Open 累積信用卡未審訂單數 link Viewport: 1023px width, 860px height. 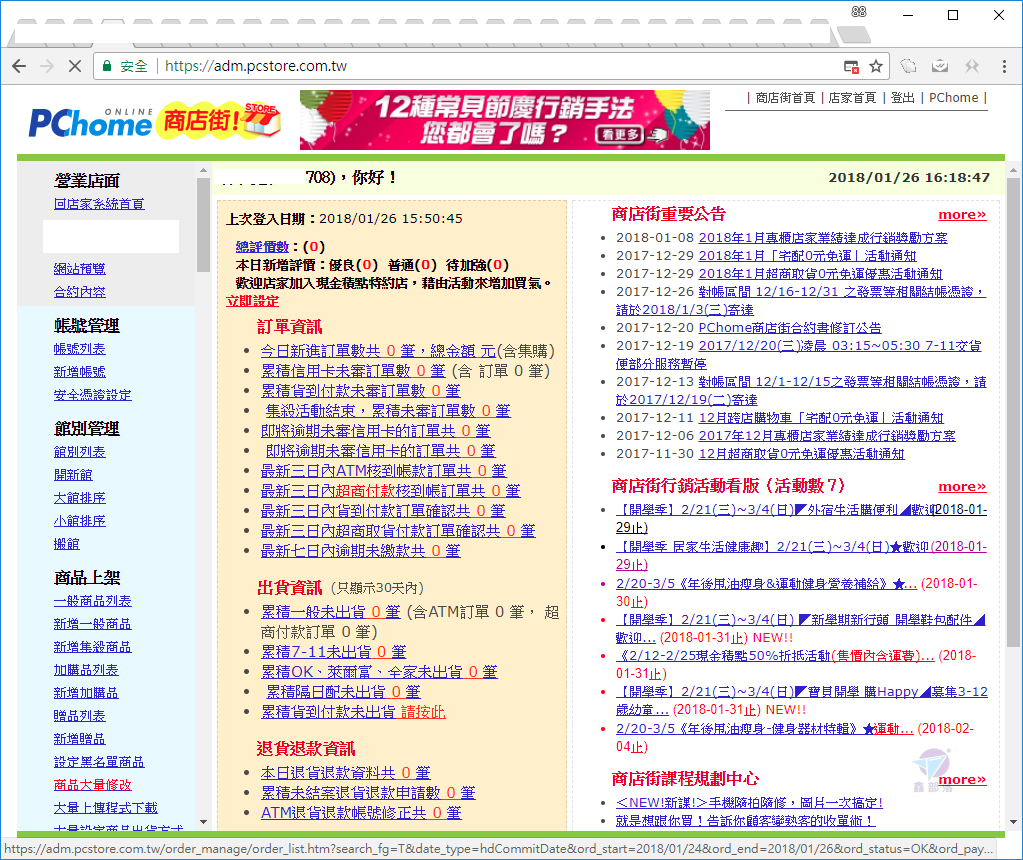tap(353, 371)
